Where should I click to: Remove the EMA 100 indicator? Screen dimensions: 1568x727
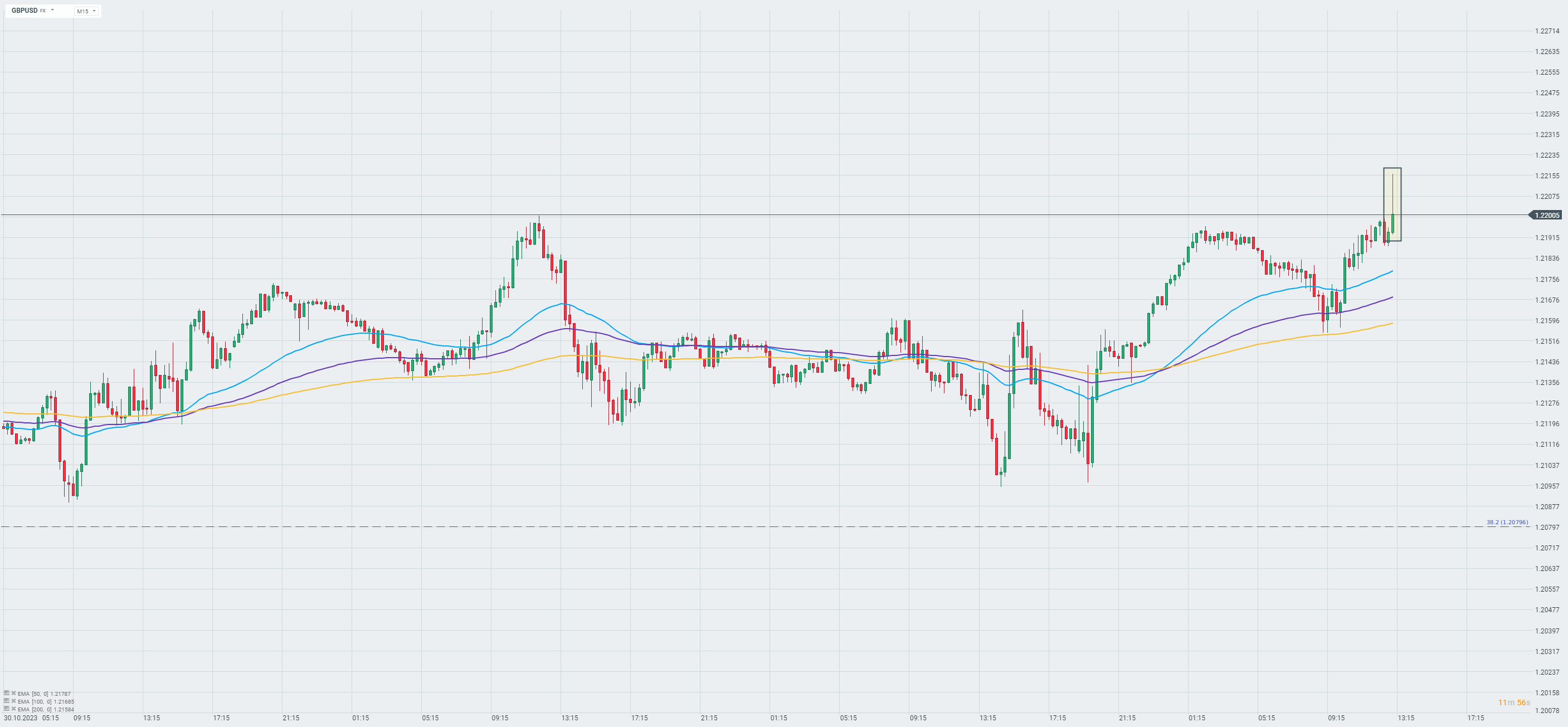[13, 701]
